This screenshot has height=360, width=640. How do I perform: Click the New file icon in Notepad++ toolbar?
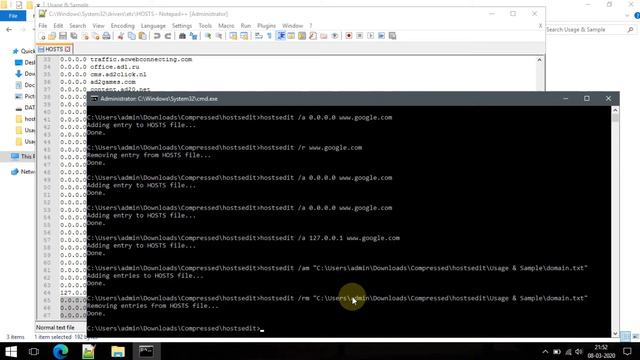(42, 36)
